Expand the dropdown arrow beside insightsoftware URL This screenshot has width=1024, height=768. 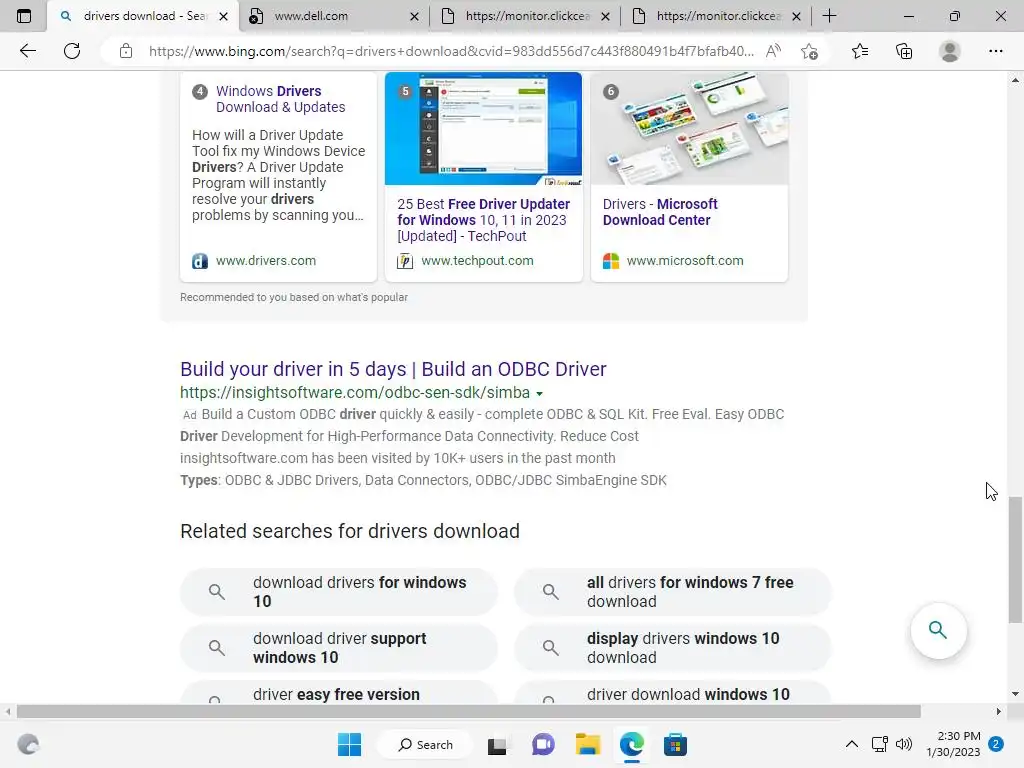539,394
